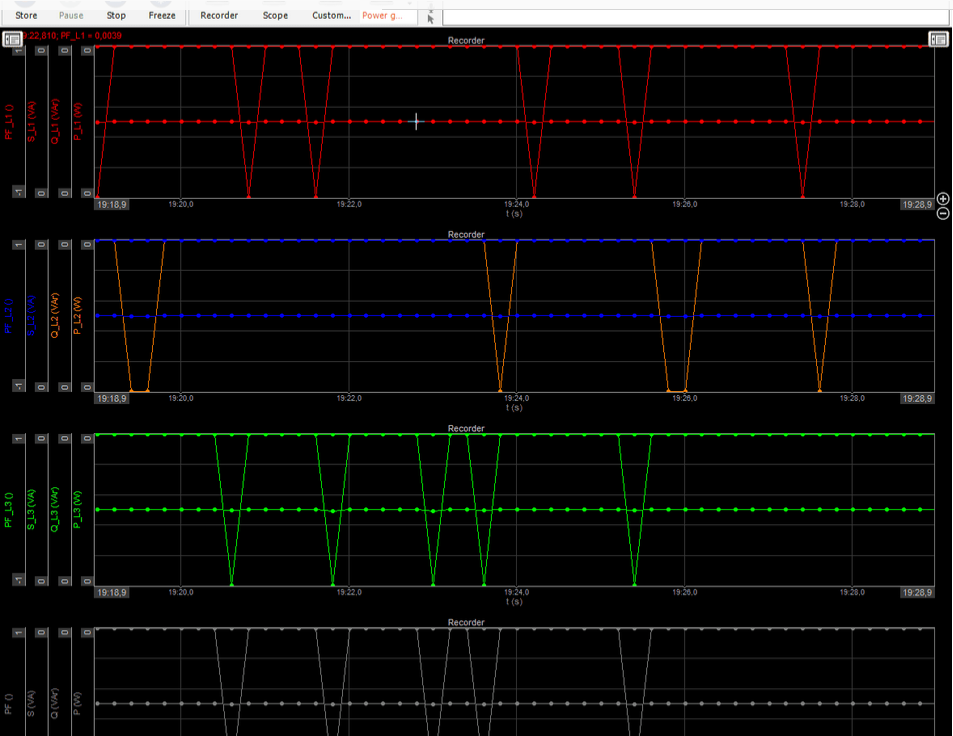The image size is (953, 736).
Task: Click the 19:18,9 start time of the L3 chart
Action: tap(112, 593)
